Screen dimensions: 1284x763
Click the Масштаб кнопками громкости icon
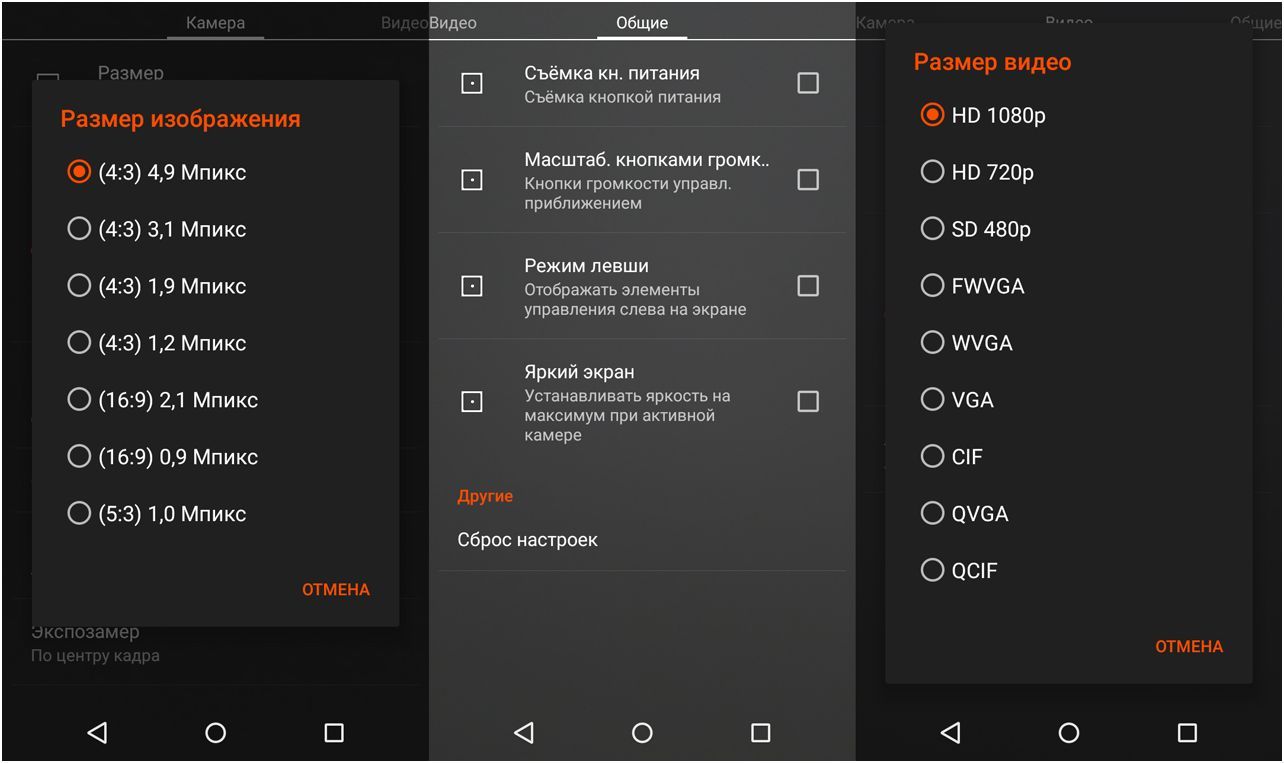[x=470, y=180]
